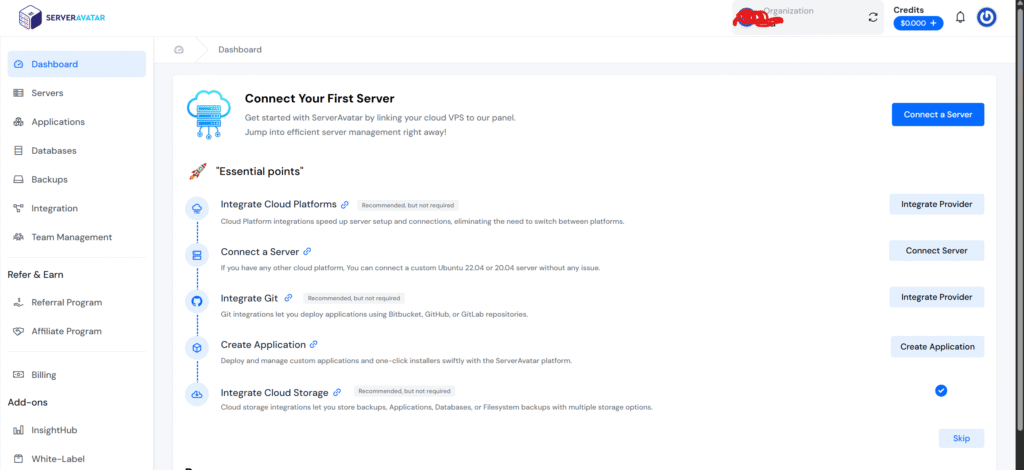
Task: Open the user profile avatar menu
Action: [x=986, y=18]
